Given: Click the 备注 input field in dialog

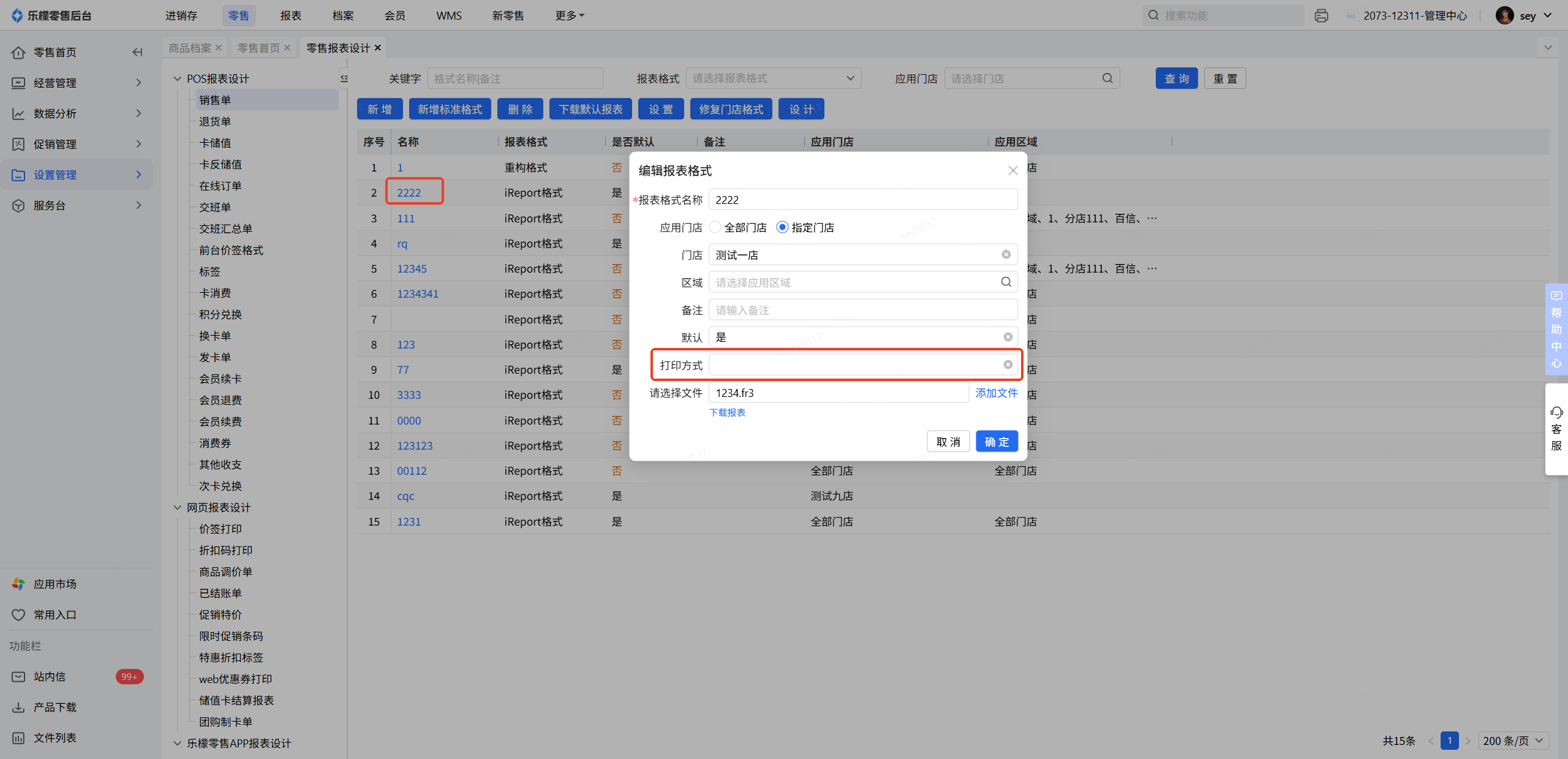Looking at the screenshot, I should pos(862,310).
